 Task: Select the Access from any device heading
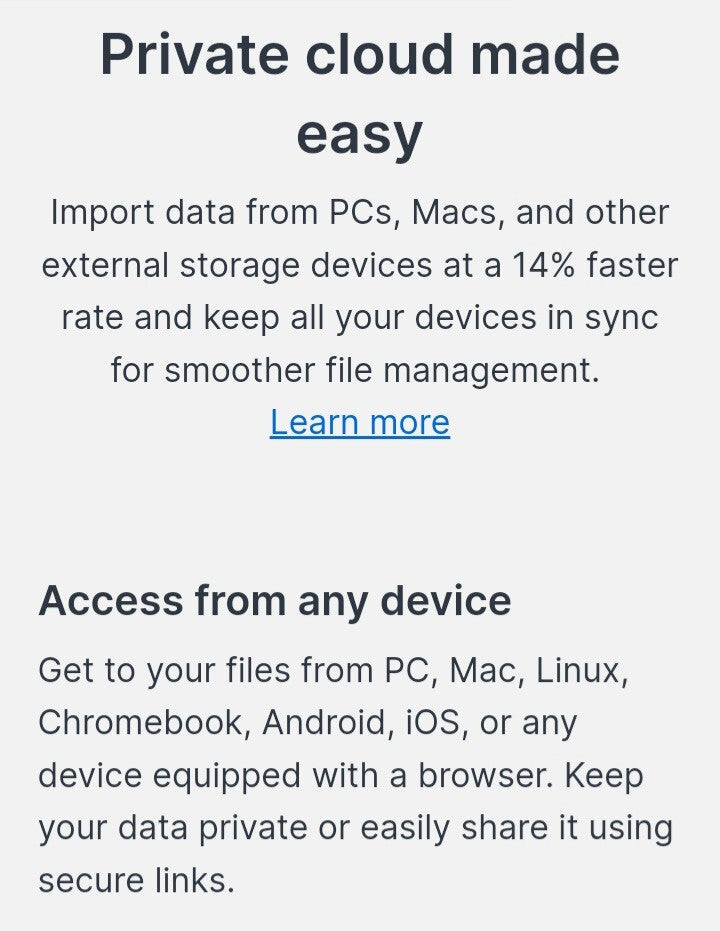[275, 601]
